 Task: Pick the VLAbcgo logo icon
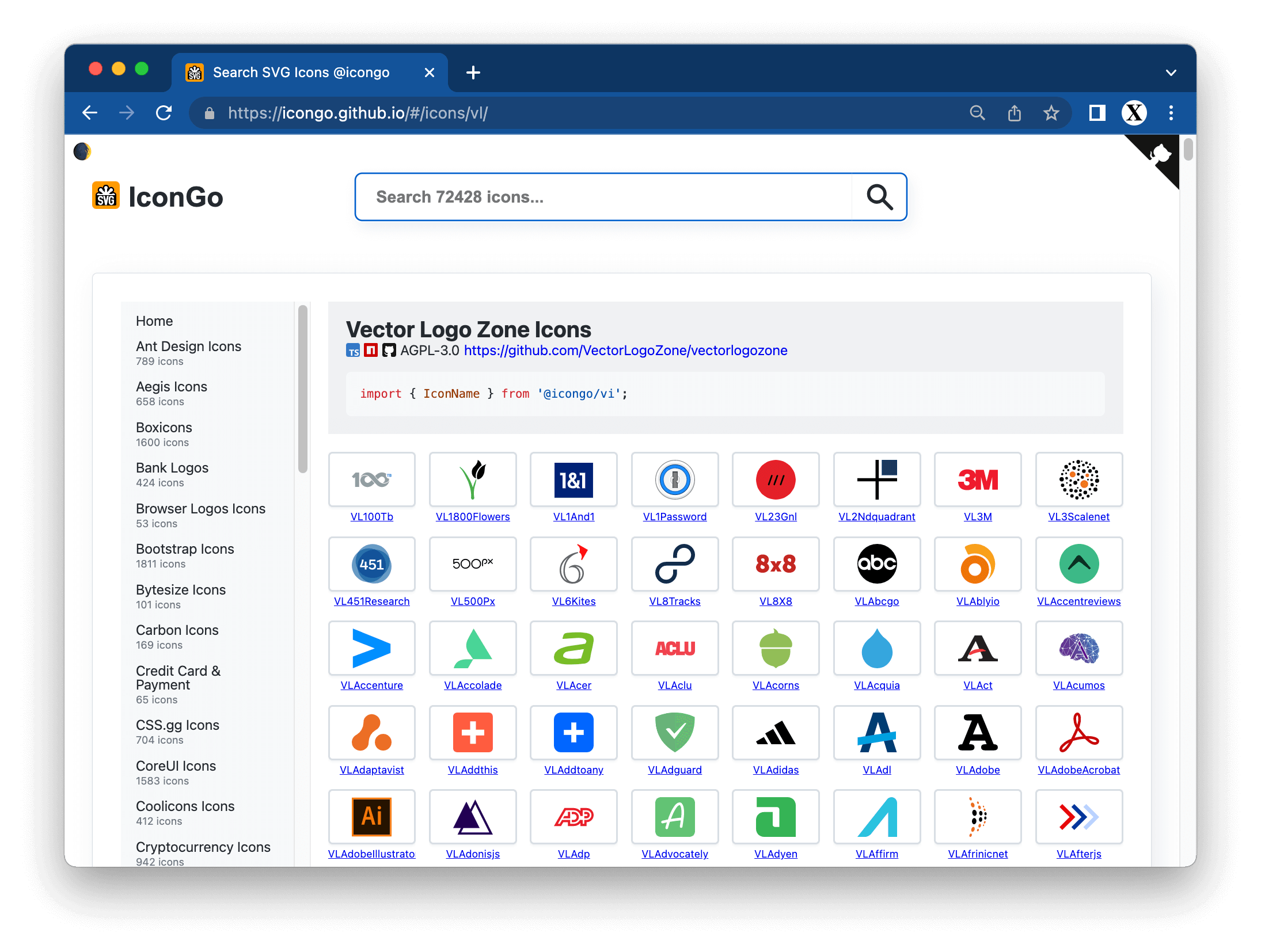(876, 564)
